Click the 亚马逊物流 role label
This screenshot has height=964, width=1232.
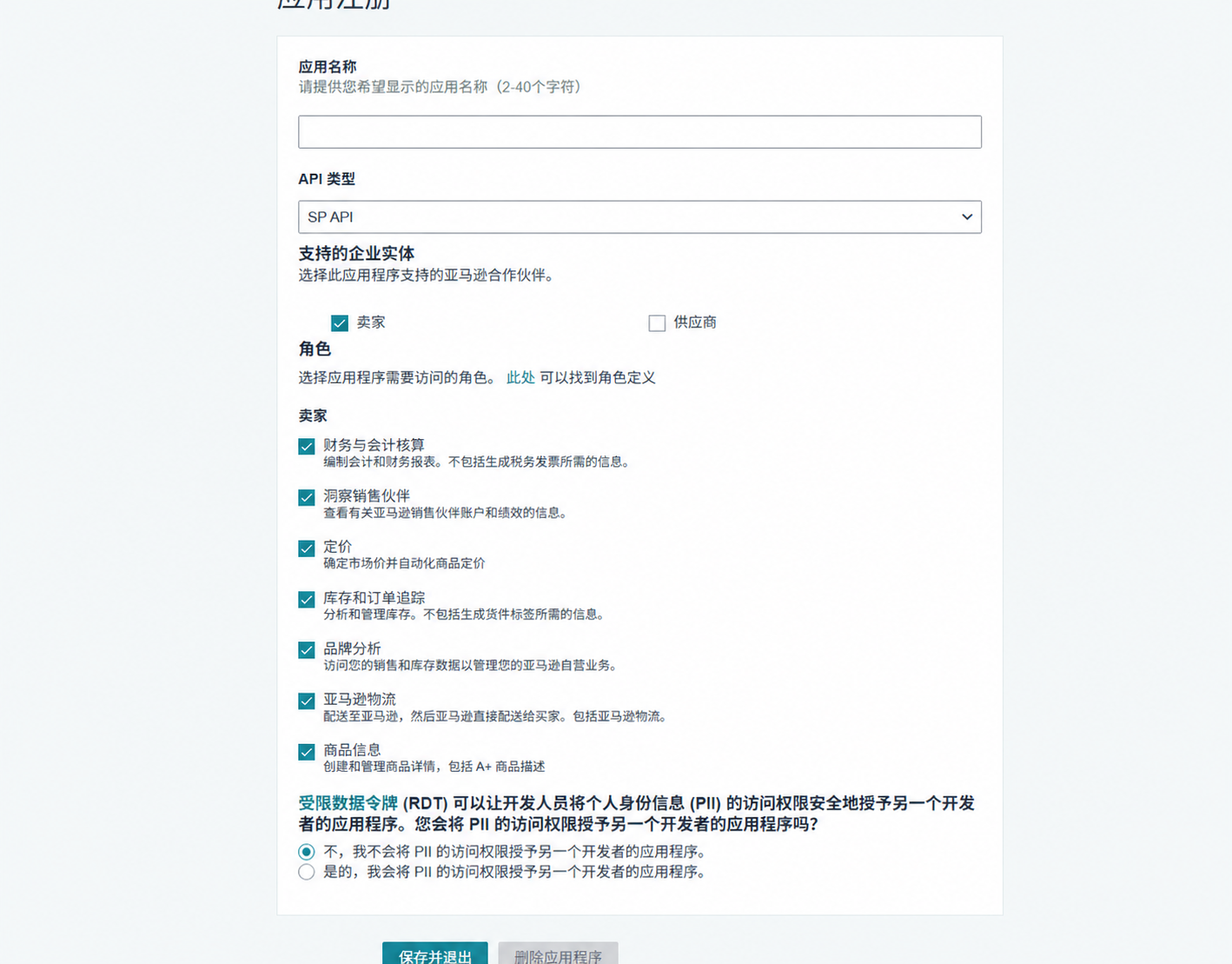point(360,699)
